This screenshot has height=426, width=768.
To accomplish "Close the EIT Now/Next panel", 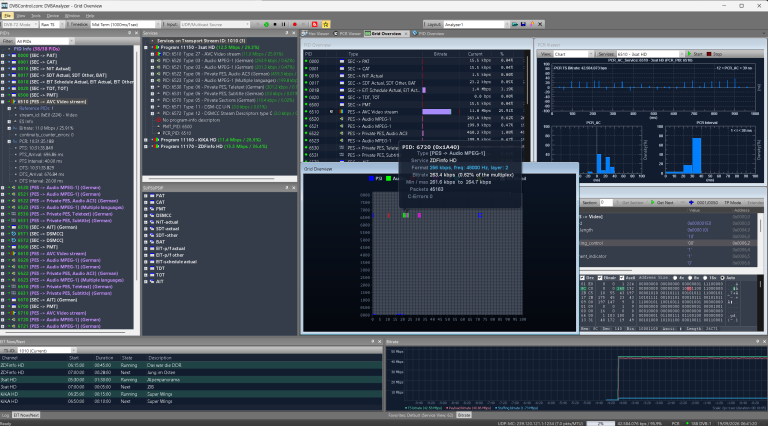I will [380, 342].
